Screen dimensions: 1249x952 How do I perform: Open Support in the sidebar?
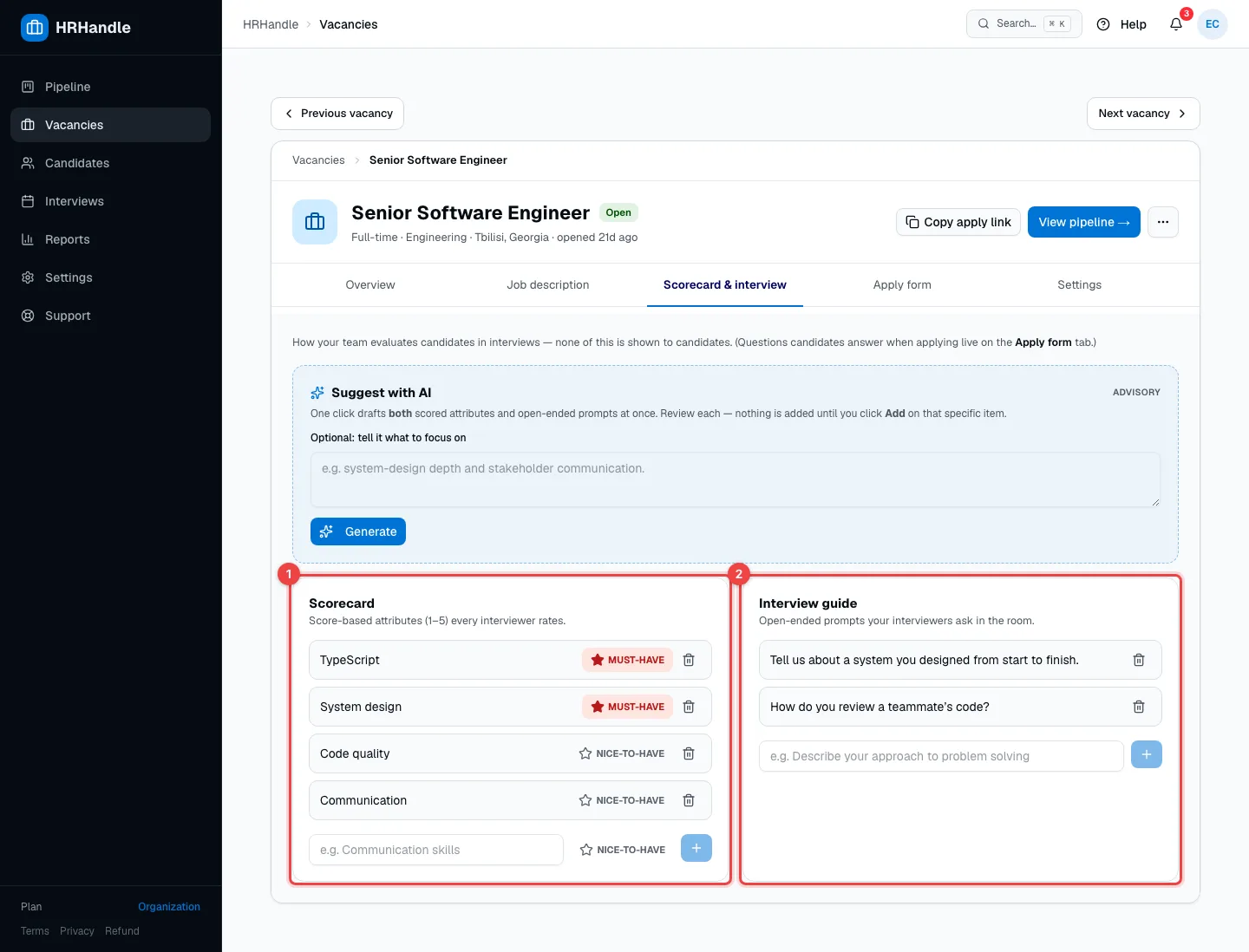[110, 316]
